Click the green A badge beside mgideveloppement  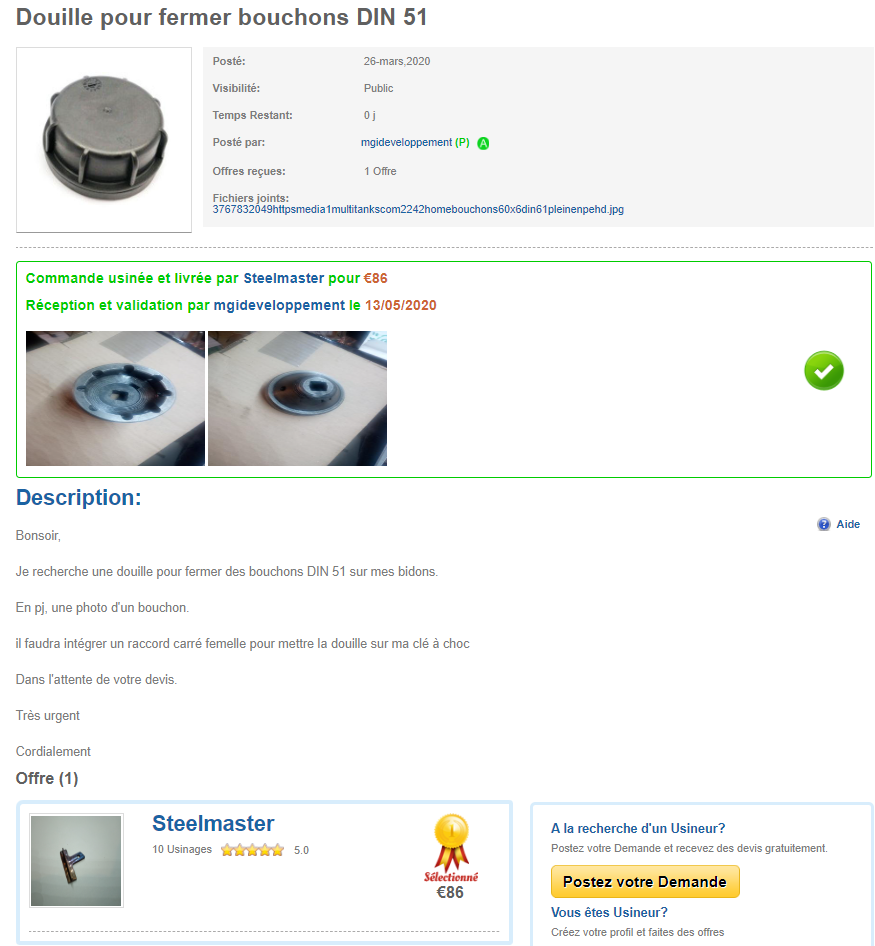tap(483, 144)
